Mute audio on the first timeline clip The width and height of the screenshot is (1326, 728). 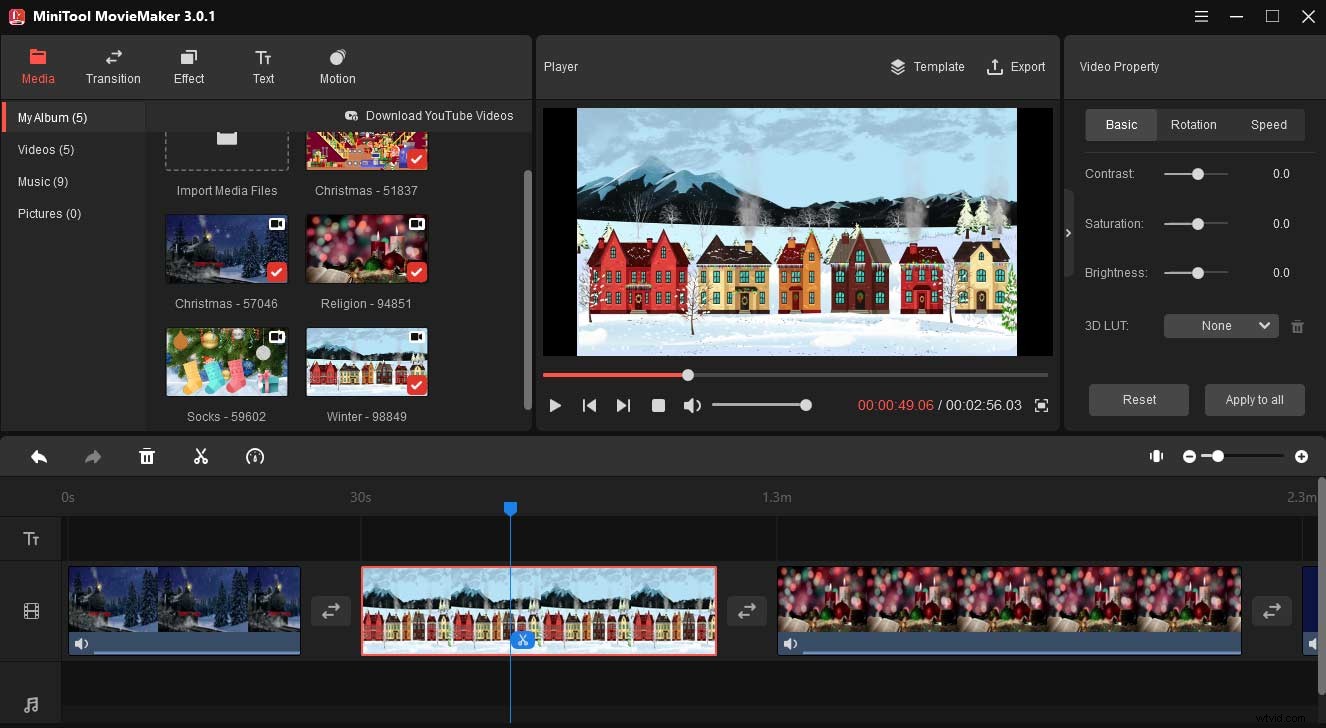tap(81, 643)
